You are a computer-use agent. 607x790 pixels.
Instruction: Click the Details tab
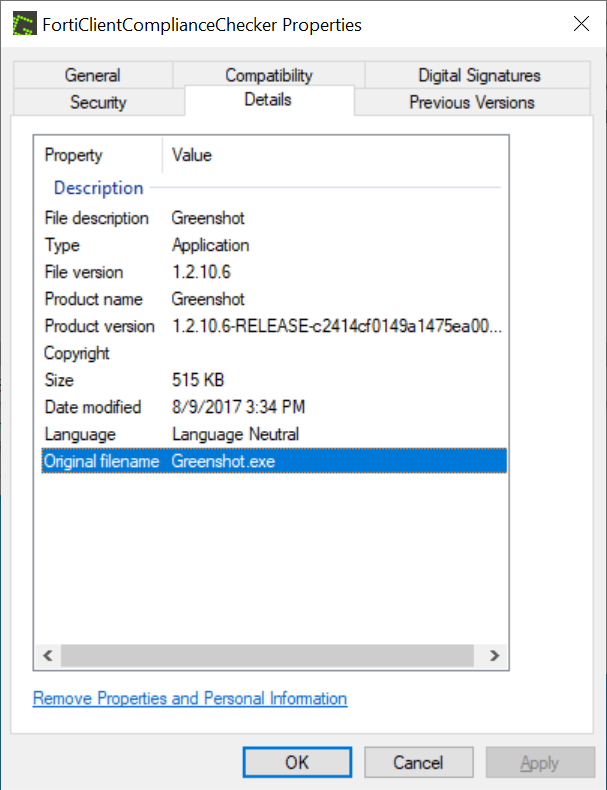[268, 100]
